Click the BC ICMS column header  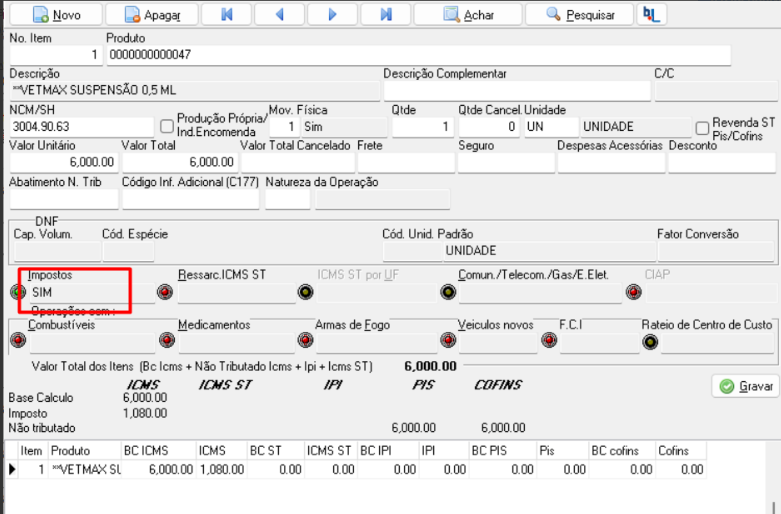158,451
